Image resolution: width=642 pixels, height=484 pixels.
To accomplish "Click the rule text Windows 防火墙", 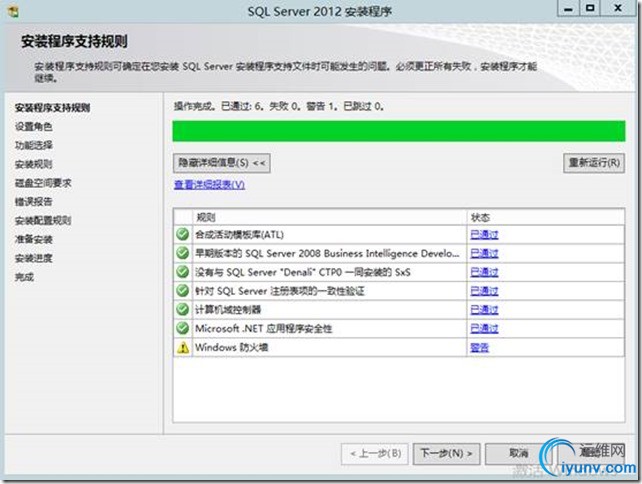I will [231, 348].
